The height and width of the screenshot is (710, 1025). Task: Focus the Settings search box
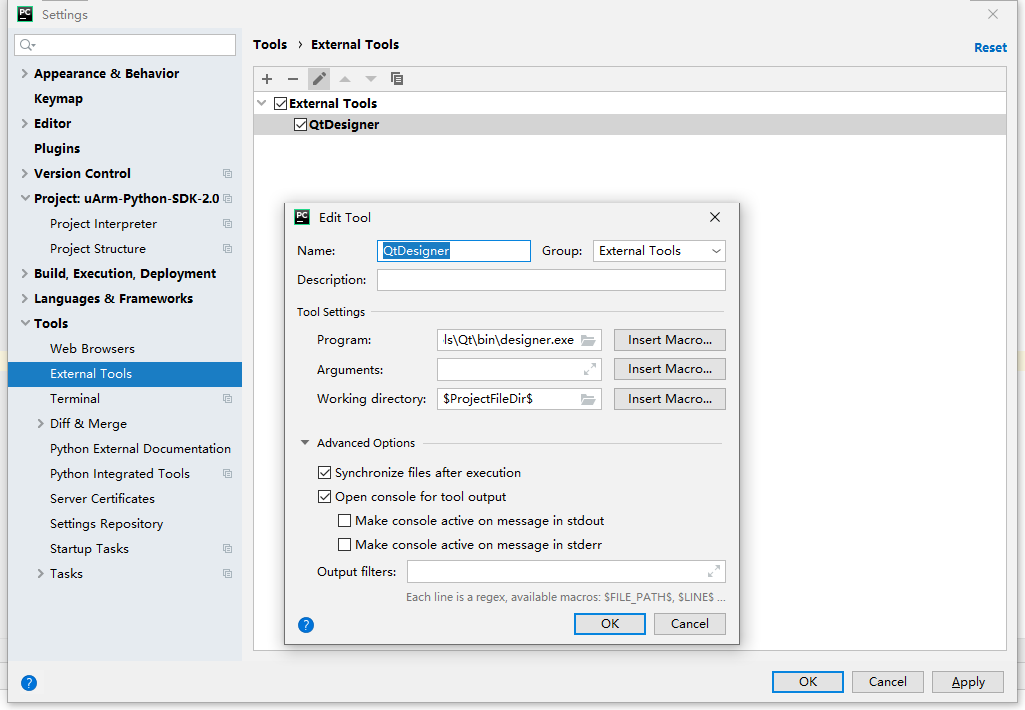click(x=125, y=45)
